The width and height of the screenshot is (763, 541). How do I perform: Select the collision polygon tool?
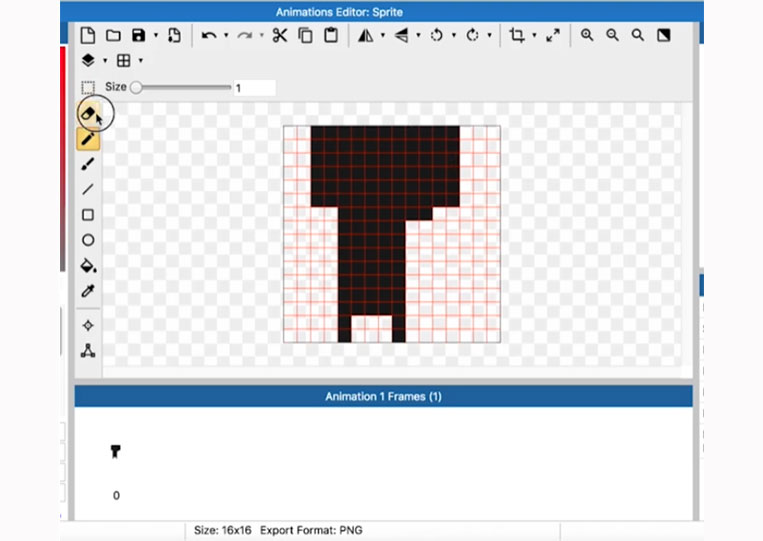(x=88, y=351)
